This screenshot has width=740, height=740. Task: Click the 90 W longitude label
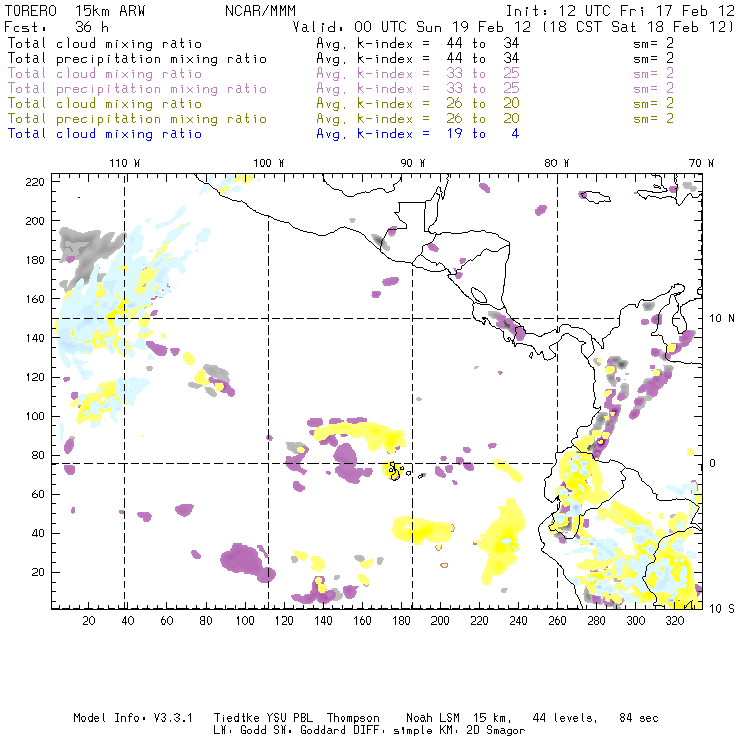(413, 162)
